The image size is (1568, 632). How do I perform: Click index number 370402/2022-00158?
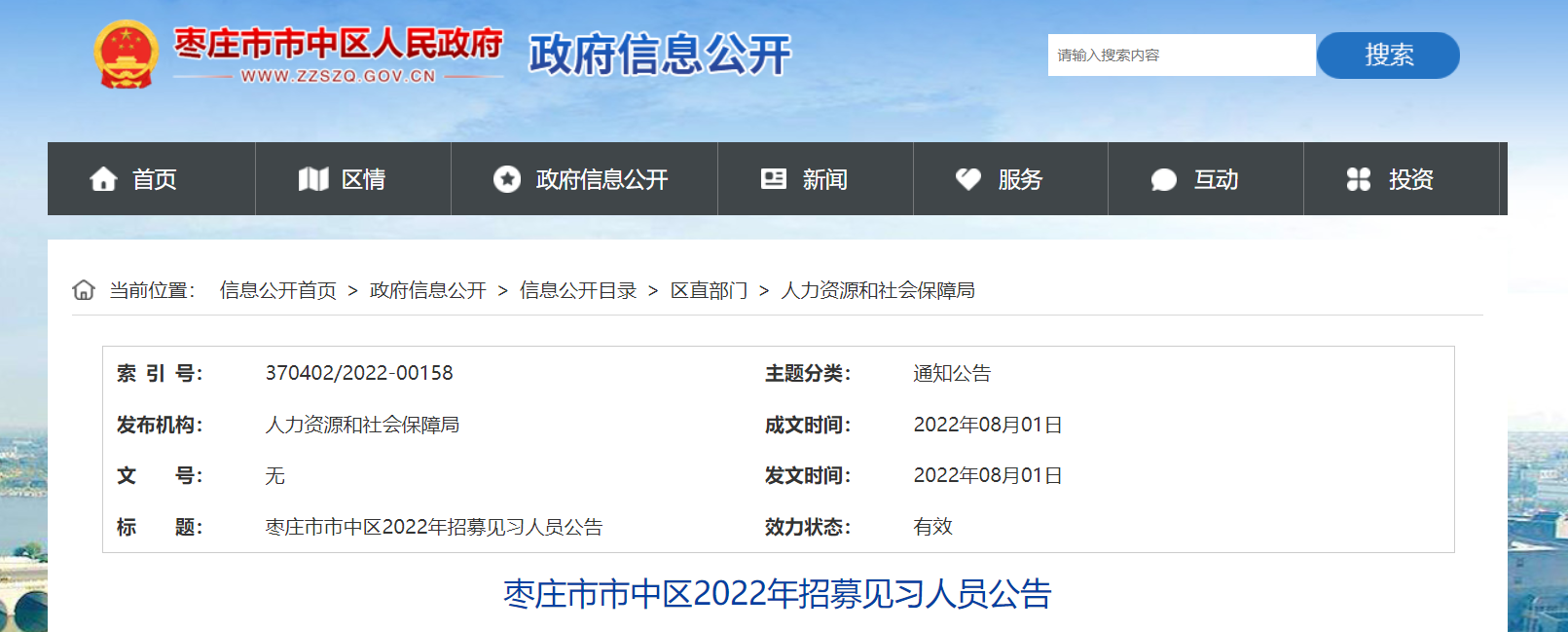pos(359,373)
